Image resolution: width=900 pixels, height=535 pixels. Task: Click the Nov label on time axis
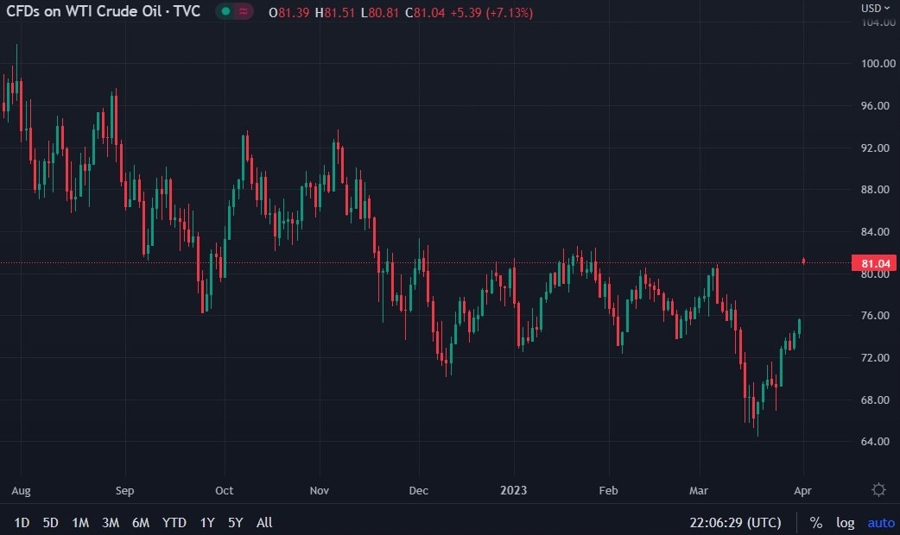click(319, 491)
